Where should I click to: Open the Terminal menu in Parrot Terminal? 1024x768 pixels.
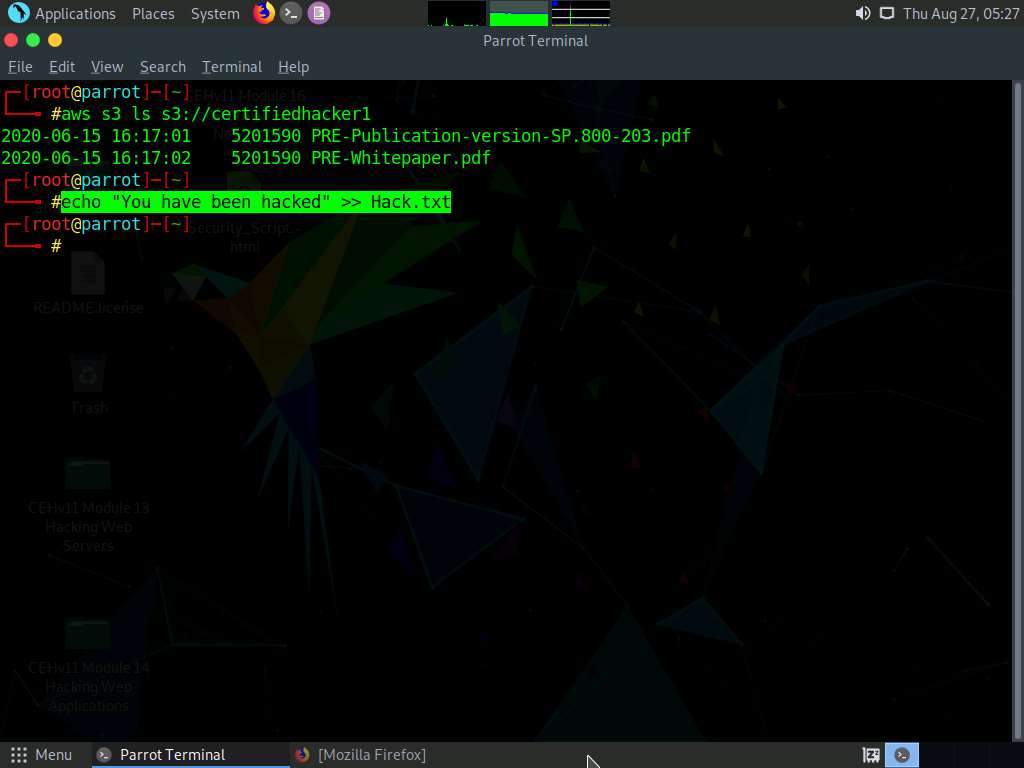pos(231,67)
